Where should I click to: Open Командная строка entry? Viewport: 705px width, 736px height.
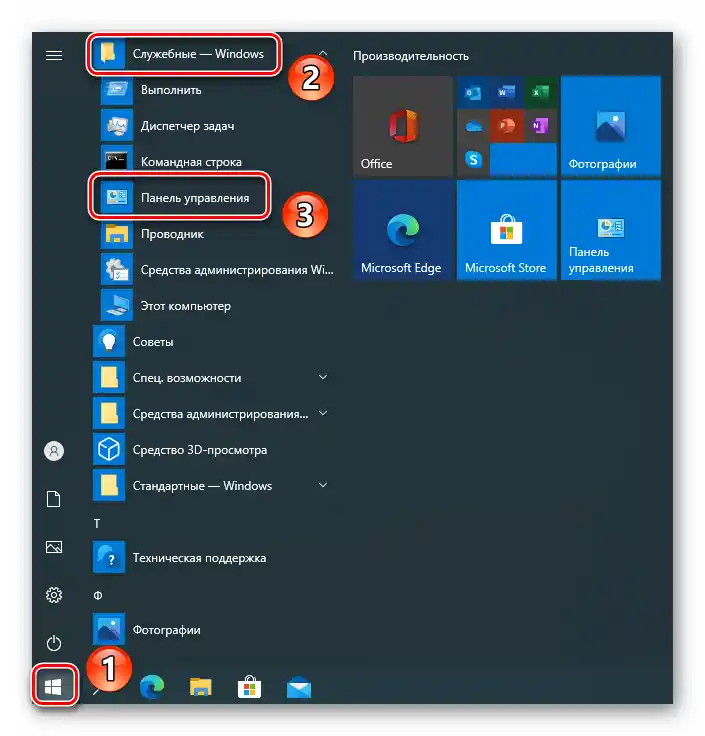pos(214,162)
